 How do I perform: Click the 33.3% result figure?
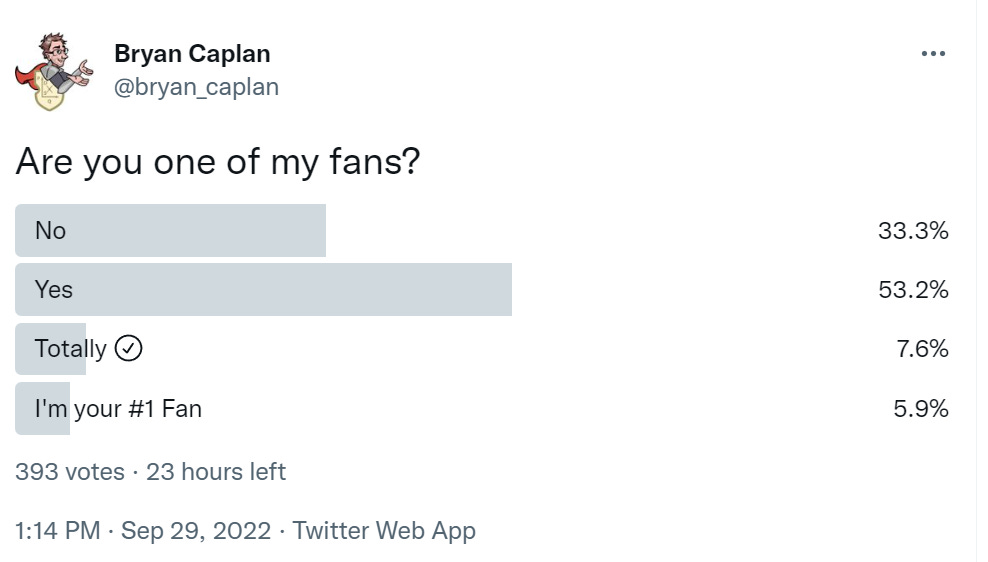(x=912, y=231)
